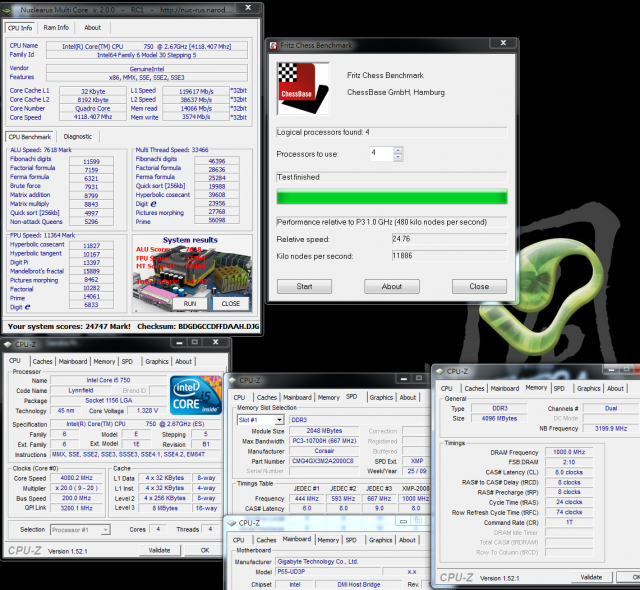Open the About tab in Nuclearus
The height and width of the screenshot is (590, 640).
92,28
